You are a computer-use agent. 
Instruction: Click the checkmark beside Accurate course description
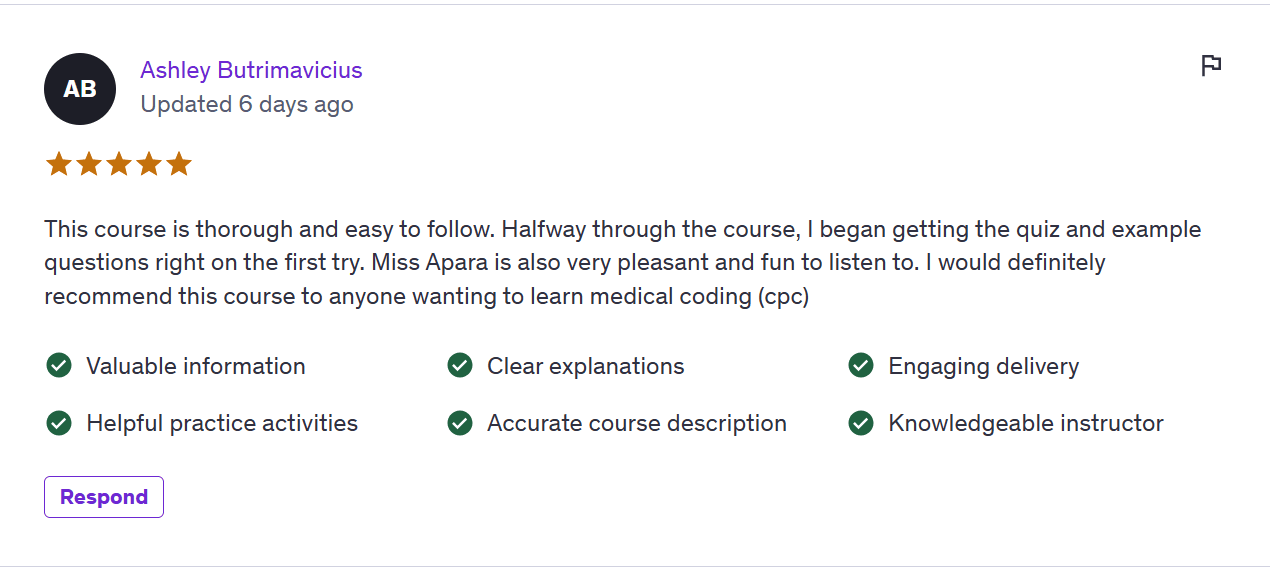(x=460, y=423)
